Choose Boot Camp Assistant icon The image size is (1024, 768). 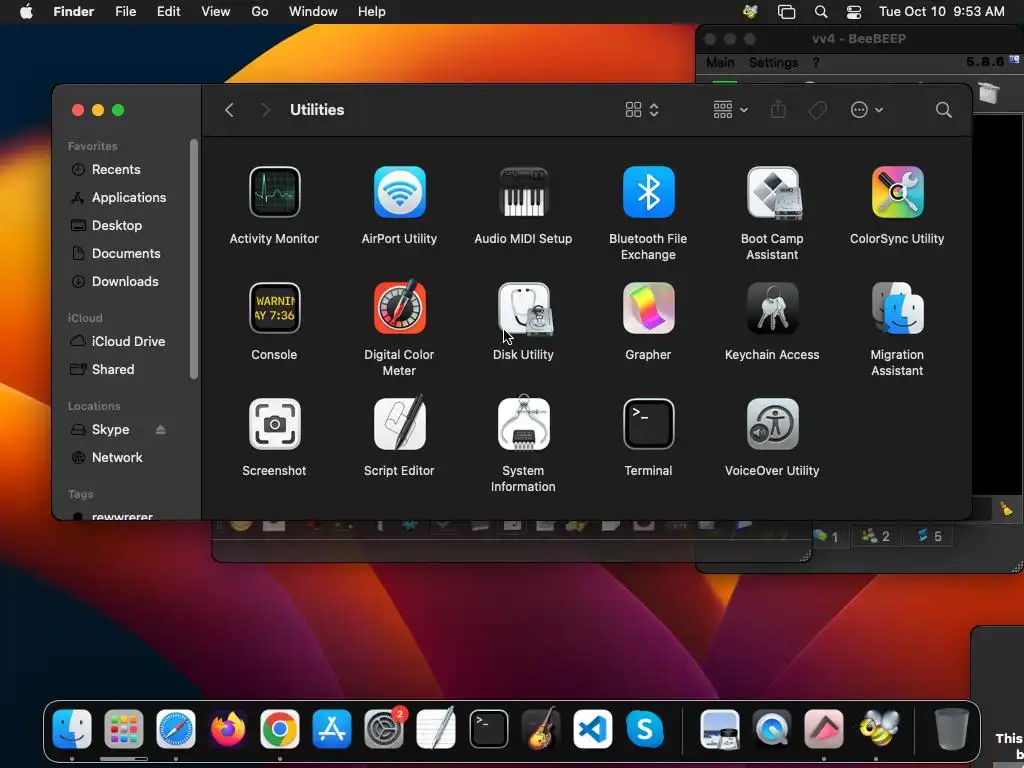pos(773,192)
